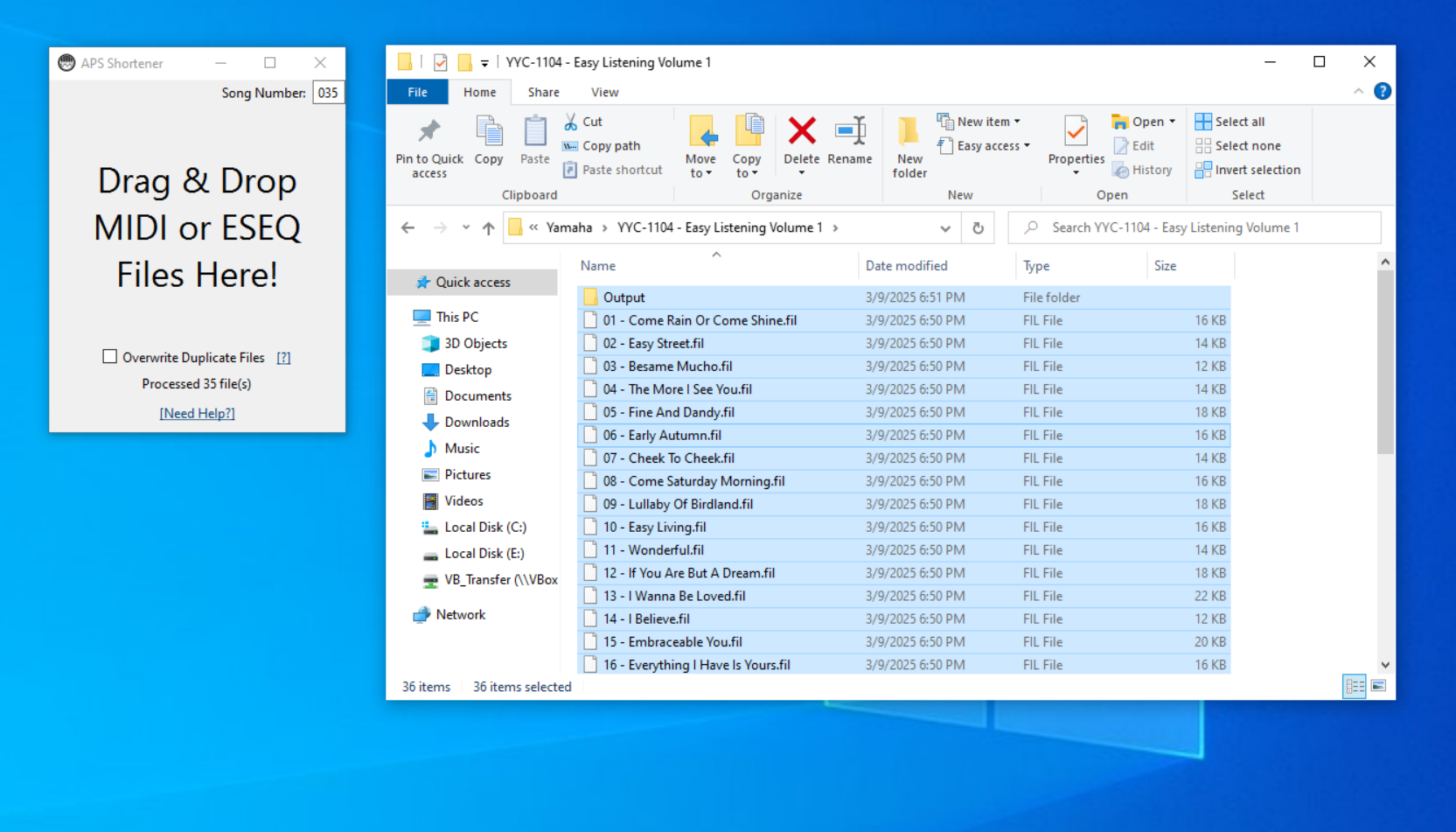This screenshot has height=832, width=1456.
Task: Click Invert selection option
Action: [x=1248, y=170]
